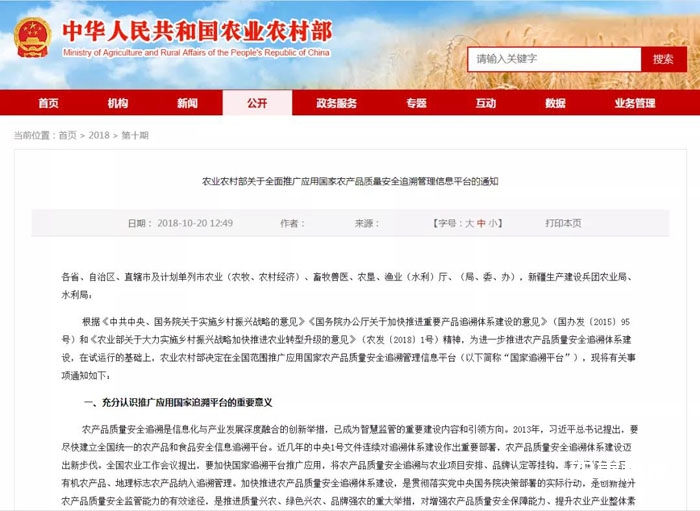The width and height of the screenshot is (700, 511).
Task: Follow the breadcrumb link 第十期
Action: coord(135,135)
